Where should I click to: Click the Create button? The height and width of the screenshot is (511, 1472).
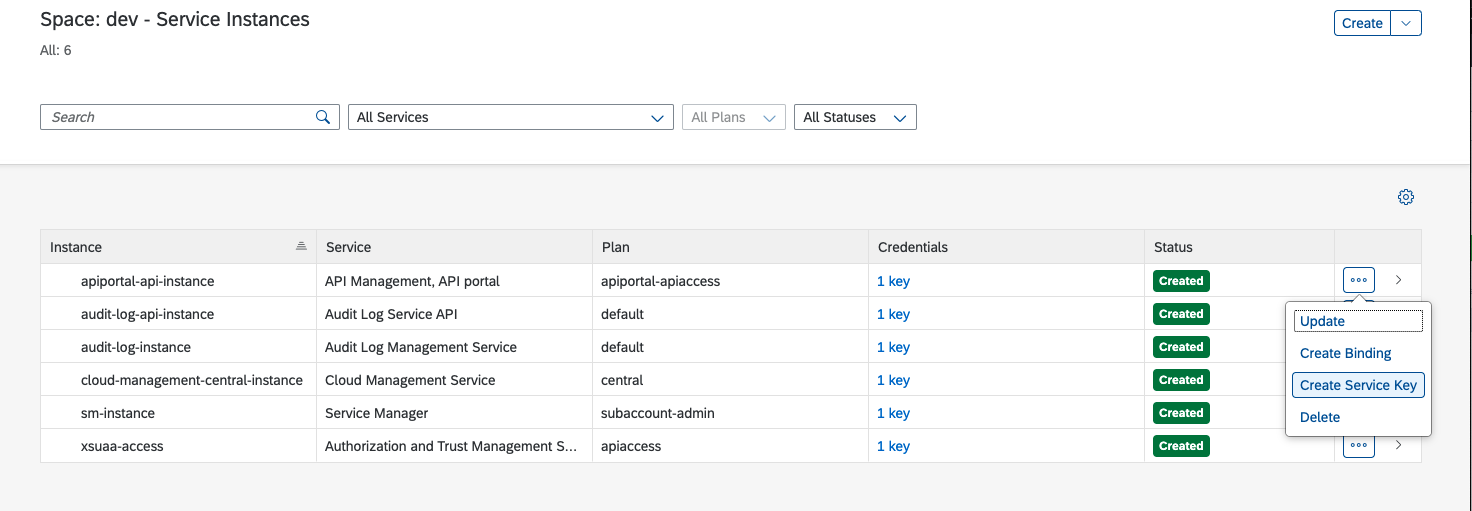(x=1362, y=23)
